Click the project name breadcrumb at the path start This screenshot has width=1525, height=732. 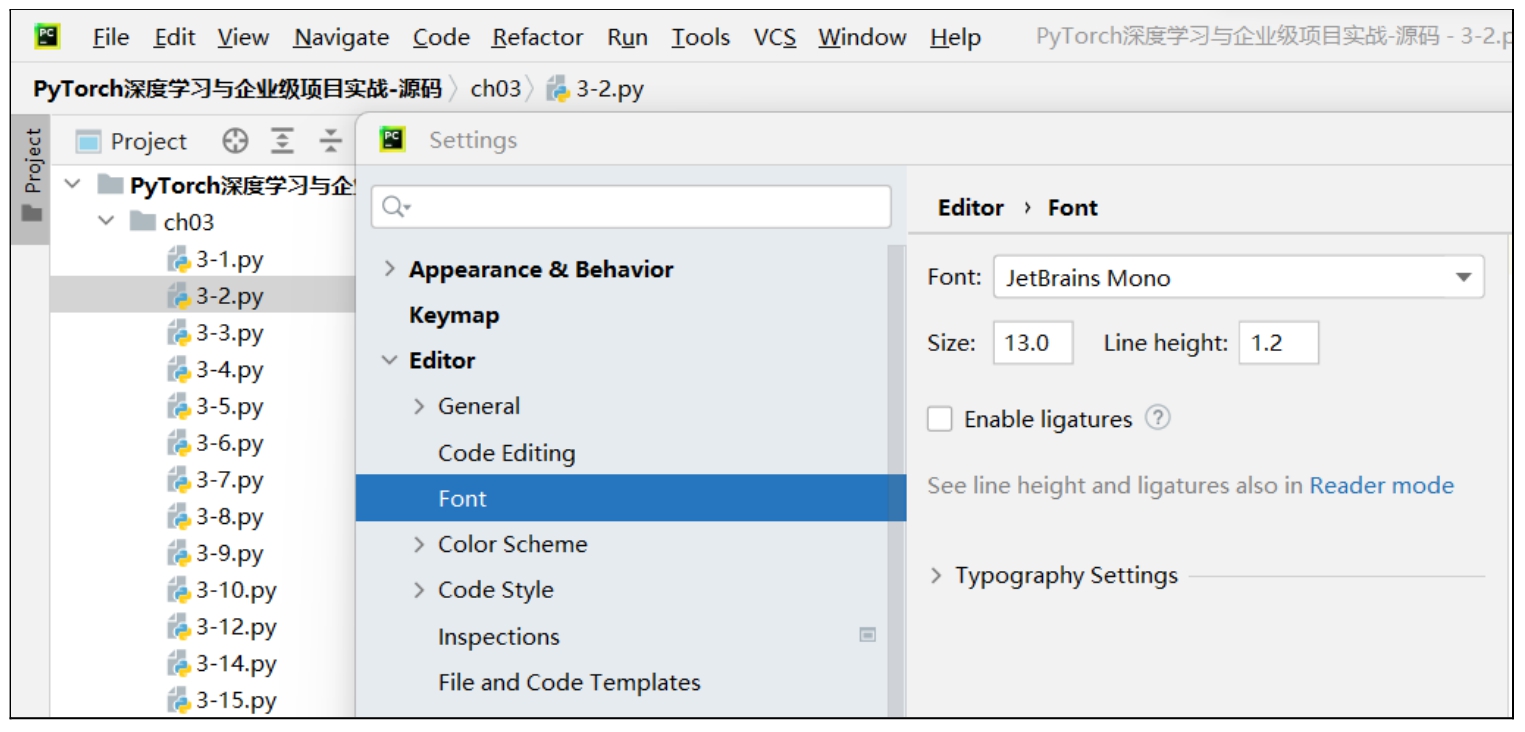point(237,89)
